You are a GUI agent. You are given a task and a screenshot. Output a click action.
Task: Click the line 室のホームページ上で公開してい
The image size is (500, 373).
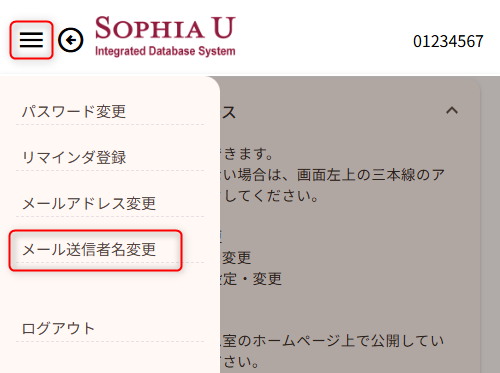pyautogui.click(x=333, y=341)
